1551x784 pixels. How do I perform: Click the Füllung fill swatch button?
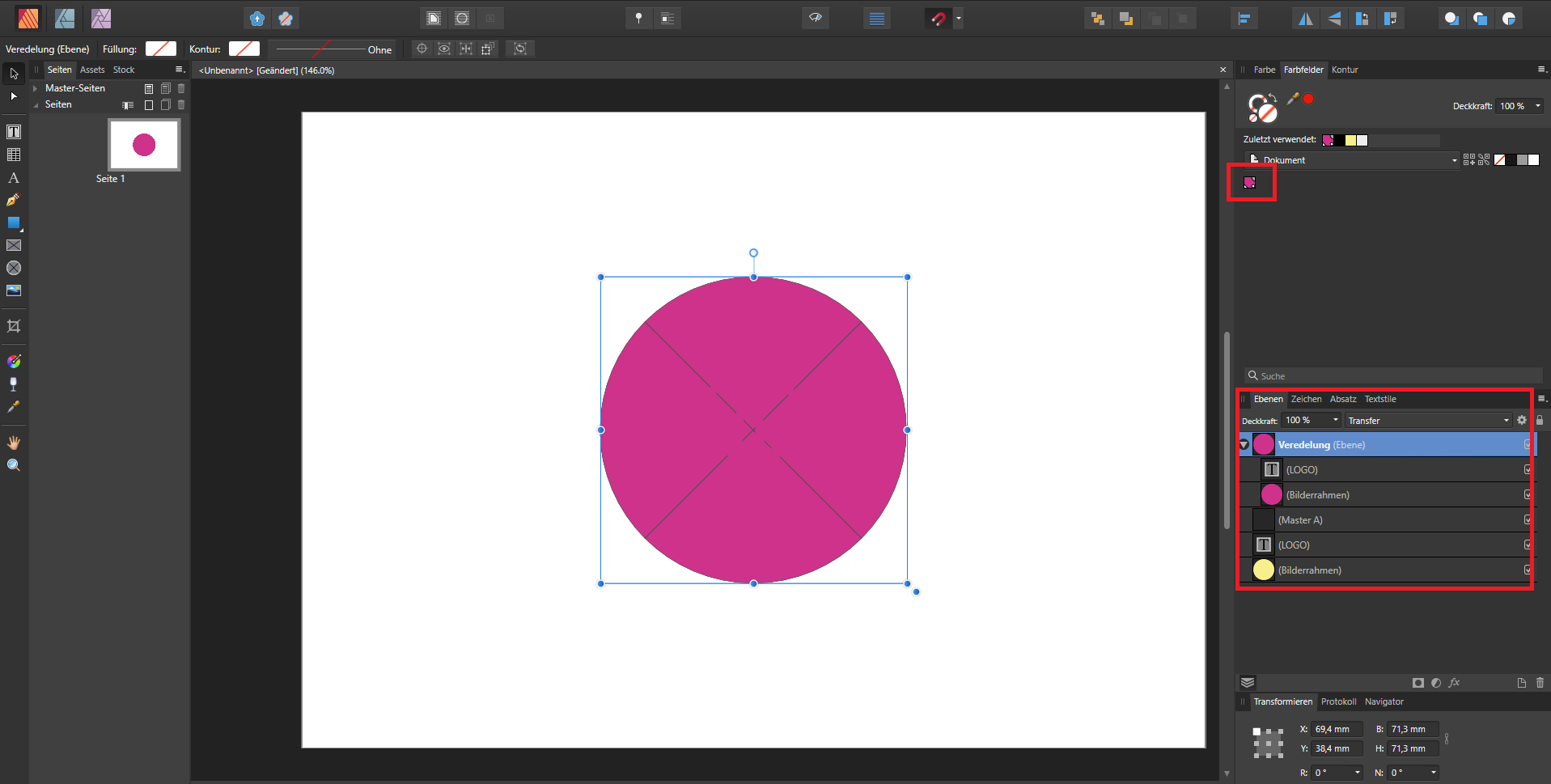coord(161,49)
